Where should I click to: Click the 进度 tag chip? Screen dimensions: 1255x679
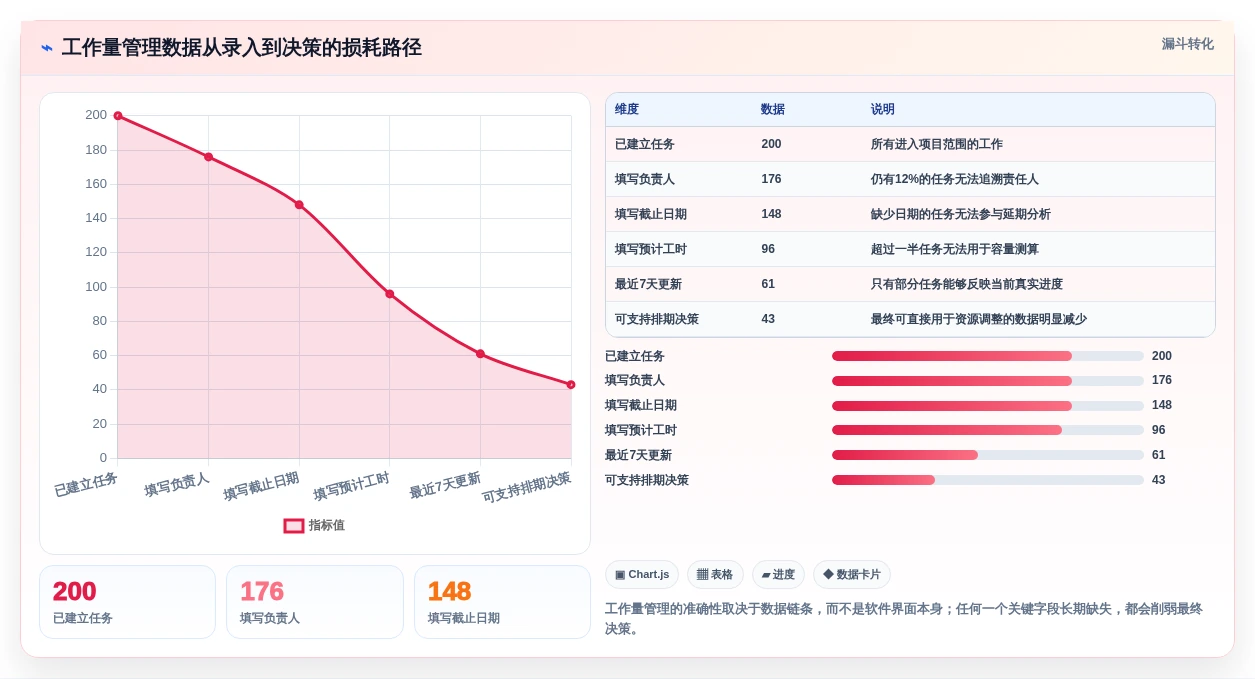778,574
